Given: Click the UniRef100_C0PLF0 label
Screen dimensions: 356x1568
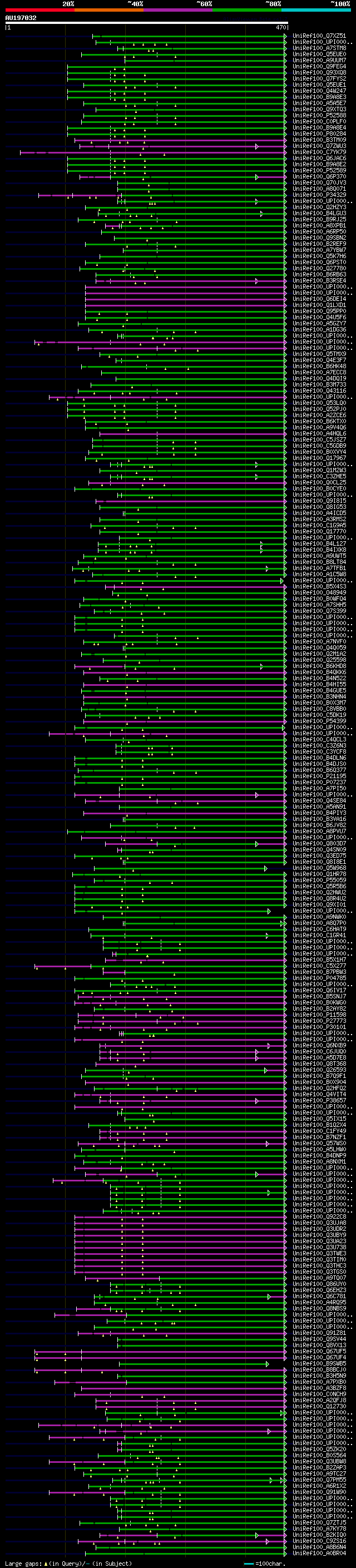Looking at the screenshot, I should (319, 121).
